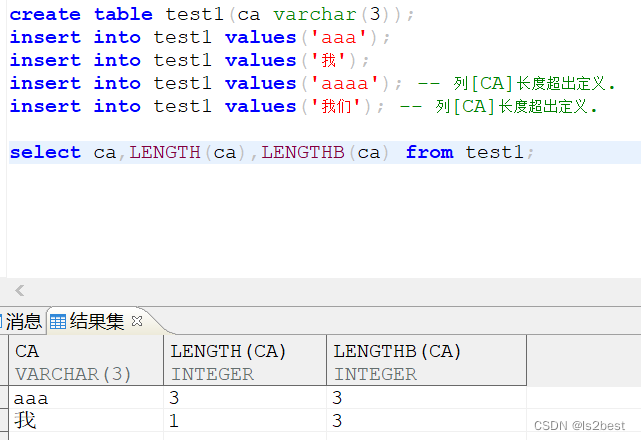The image size is (641, 440).
Task: Select the 结果集 results tab
Action: [x=96, y=321]
